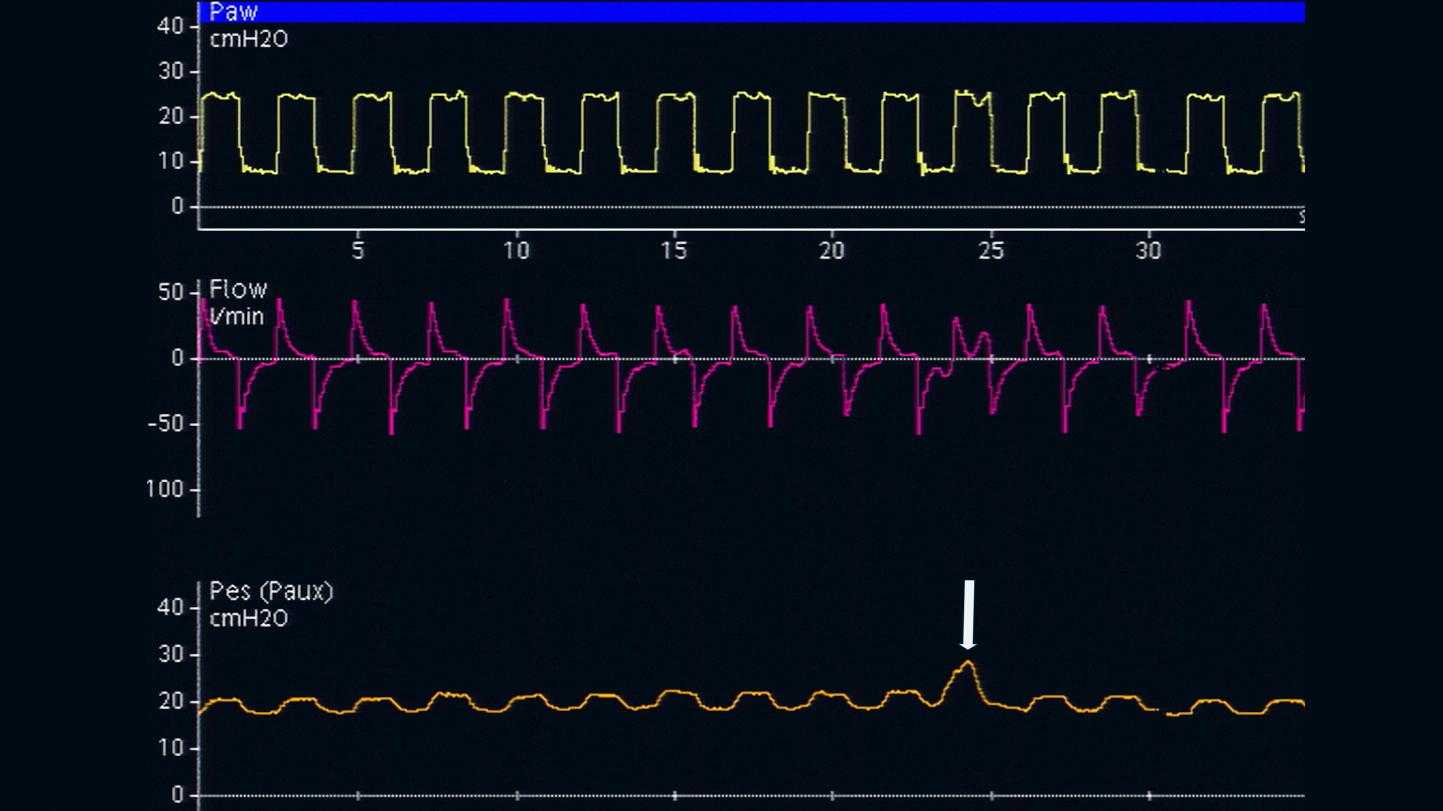Click the 10 value on Paw axis

click(170, 162)
